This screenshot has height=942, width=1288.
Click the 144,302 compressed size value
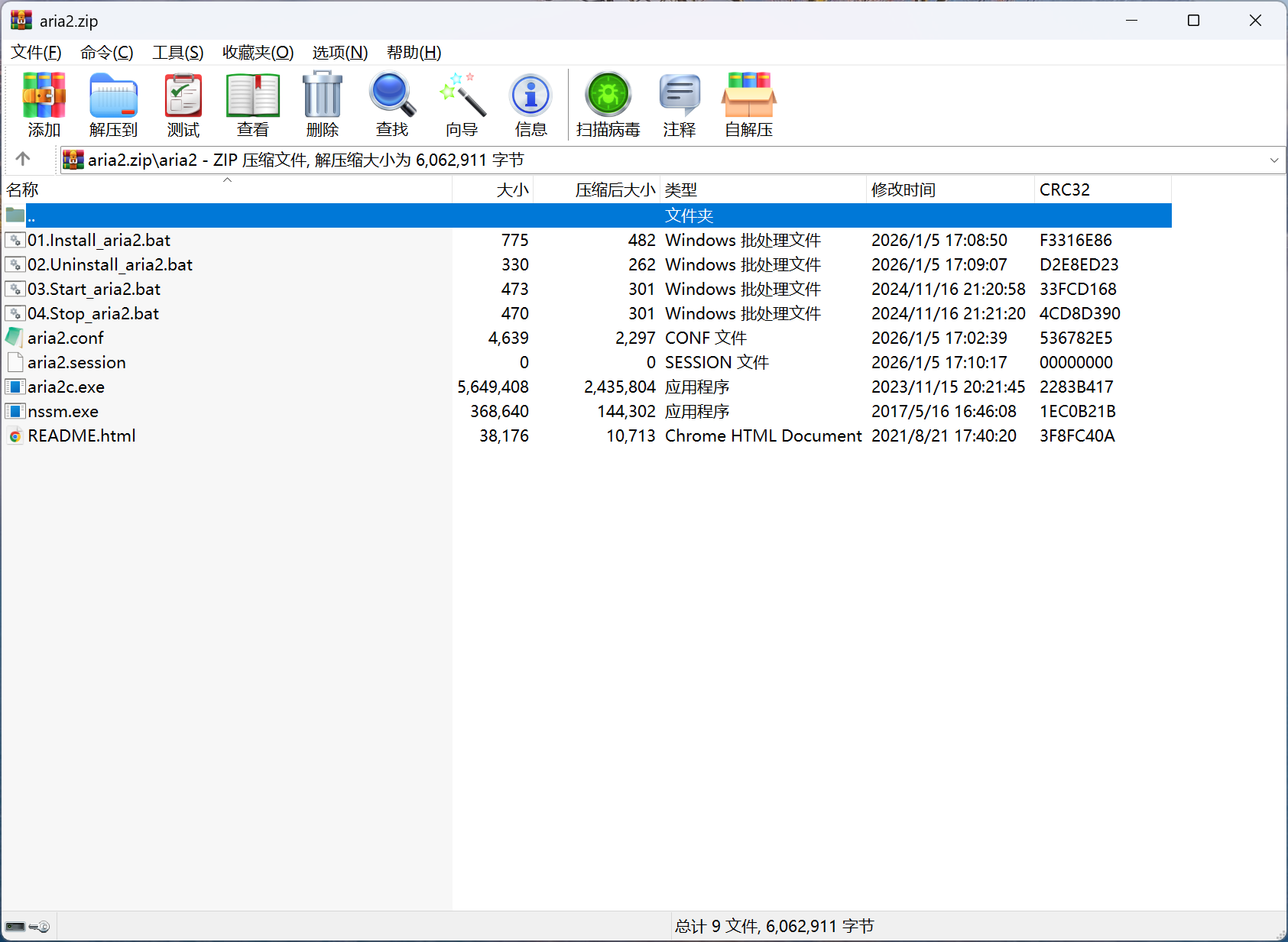627,411
